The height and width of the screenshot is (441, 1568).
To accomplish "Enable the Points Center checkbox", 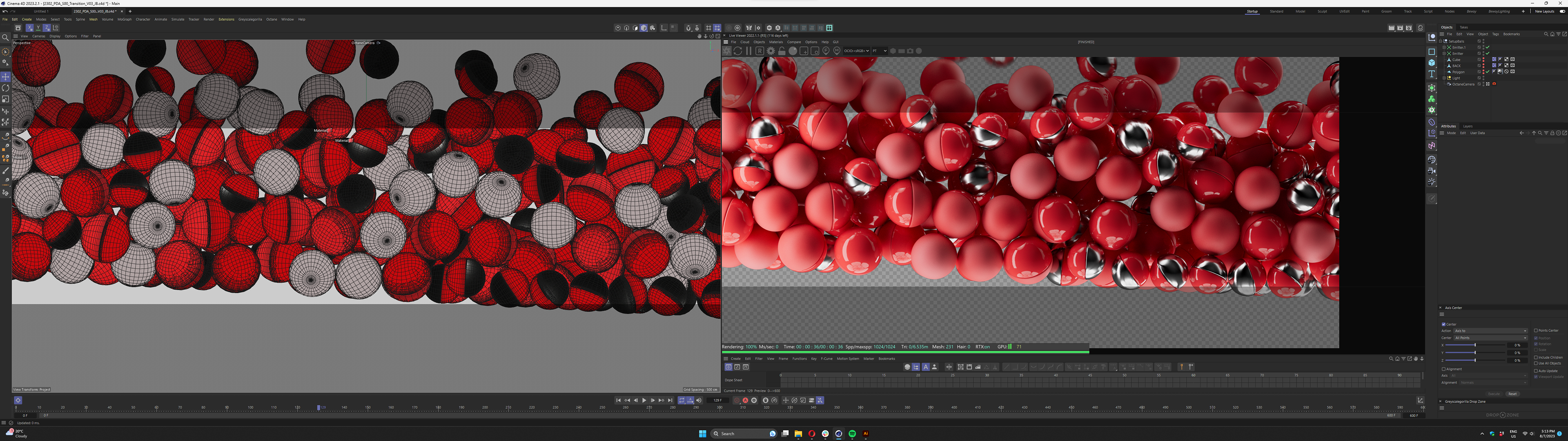I will 1536,331.
